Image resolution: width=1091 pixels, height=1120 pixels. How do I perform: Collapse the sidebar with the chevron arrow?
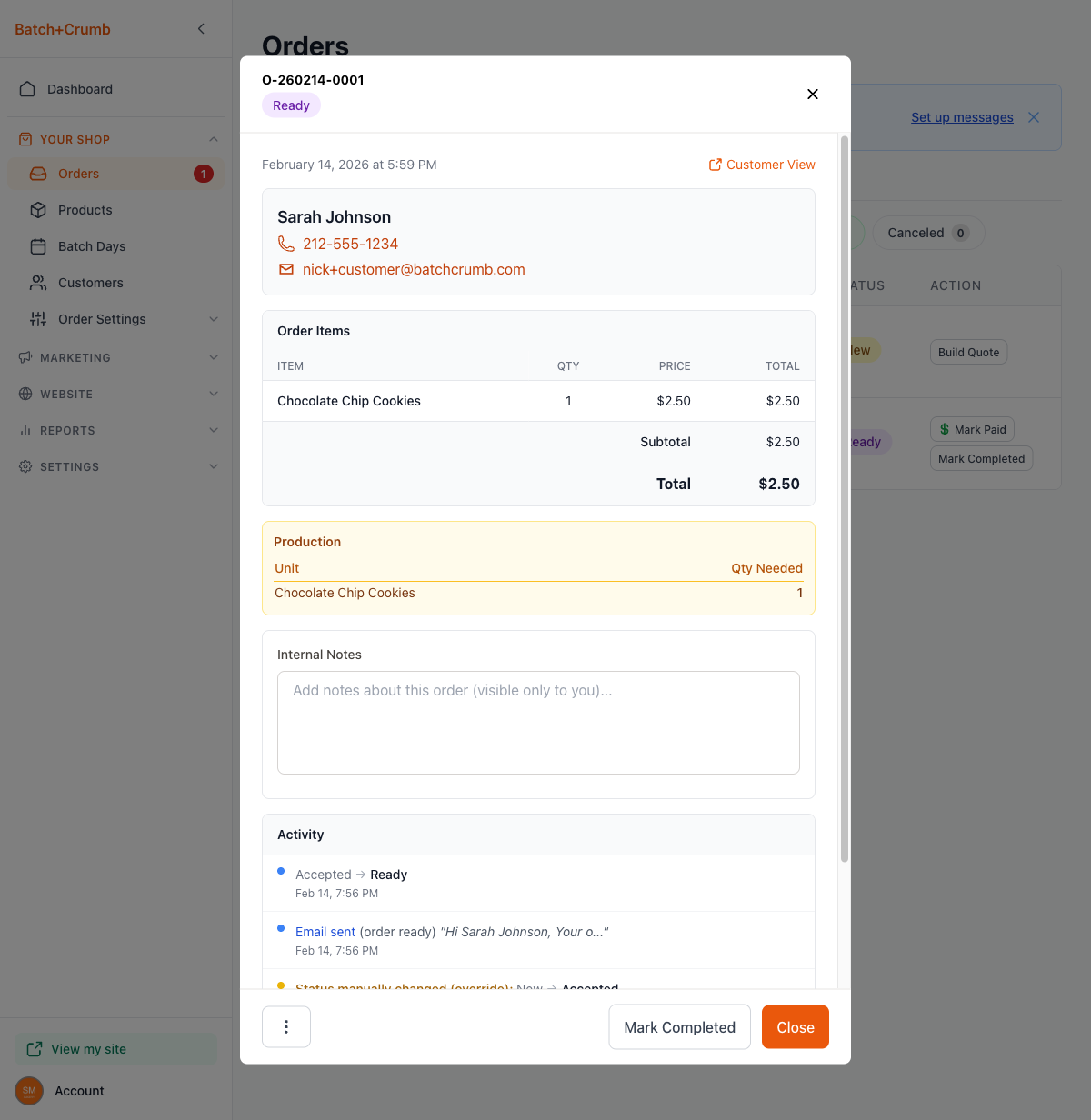[x=201, y=29]
